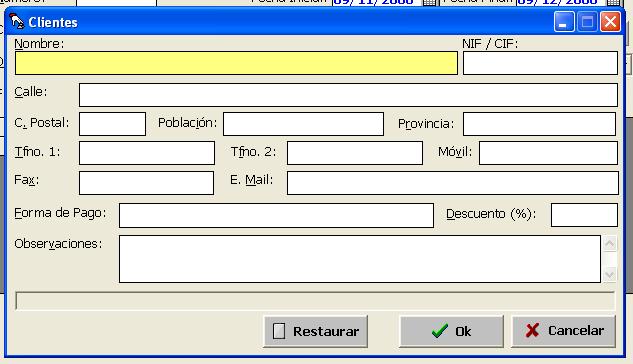
Task: Click the Observaciones scrollbar up arrow
Action: coord(609,243)
